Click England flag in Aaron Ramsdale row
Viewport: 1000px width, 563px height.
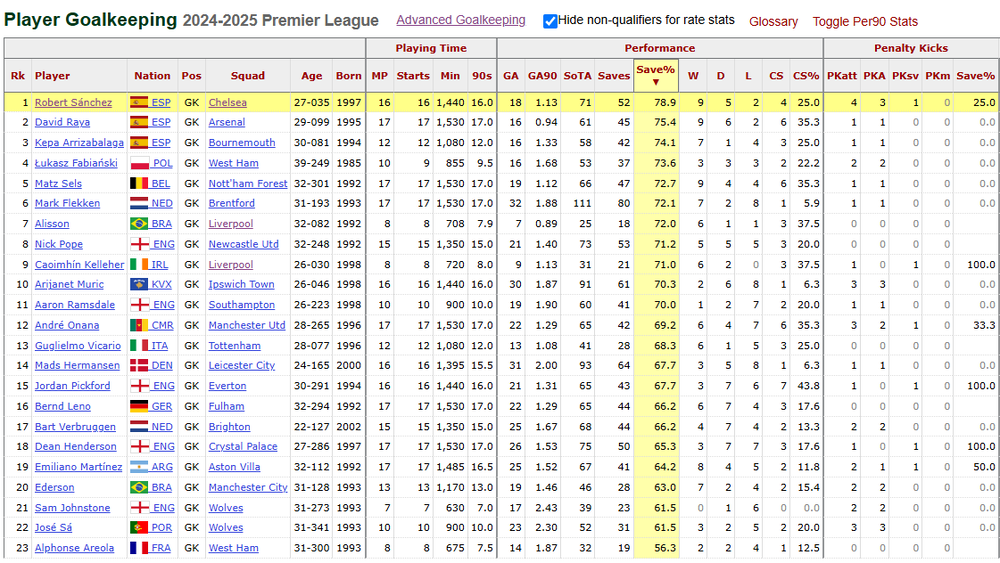[x=139, y=305]
